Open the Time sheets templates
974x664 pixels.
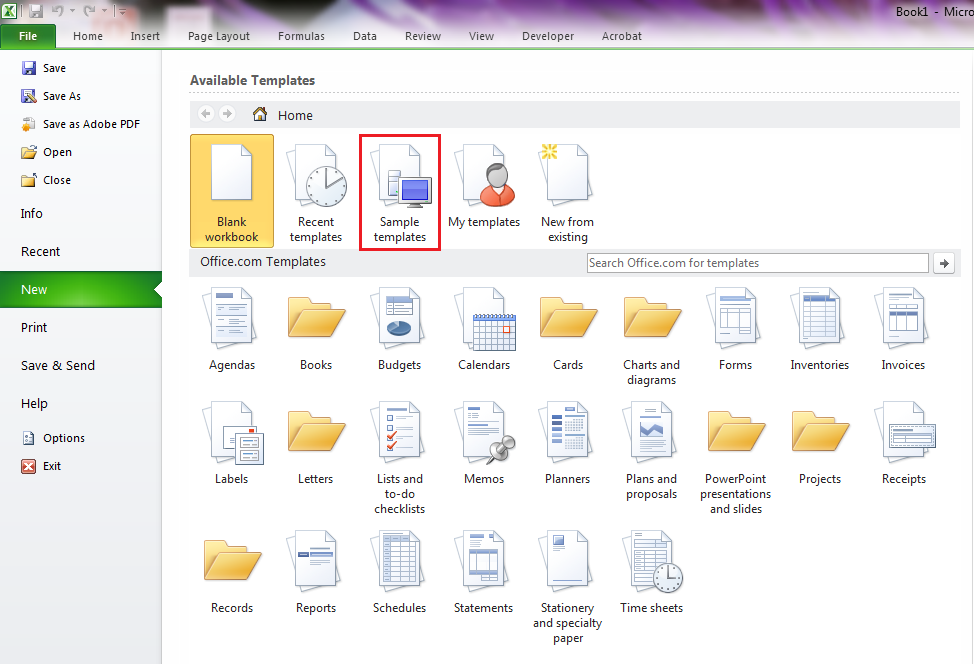[x=651, y=572]
